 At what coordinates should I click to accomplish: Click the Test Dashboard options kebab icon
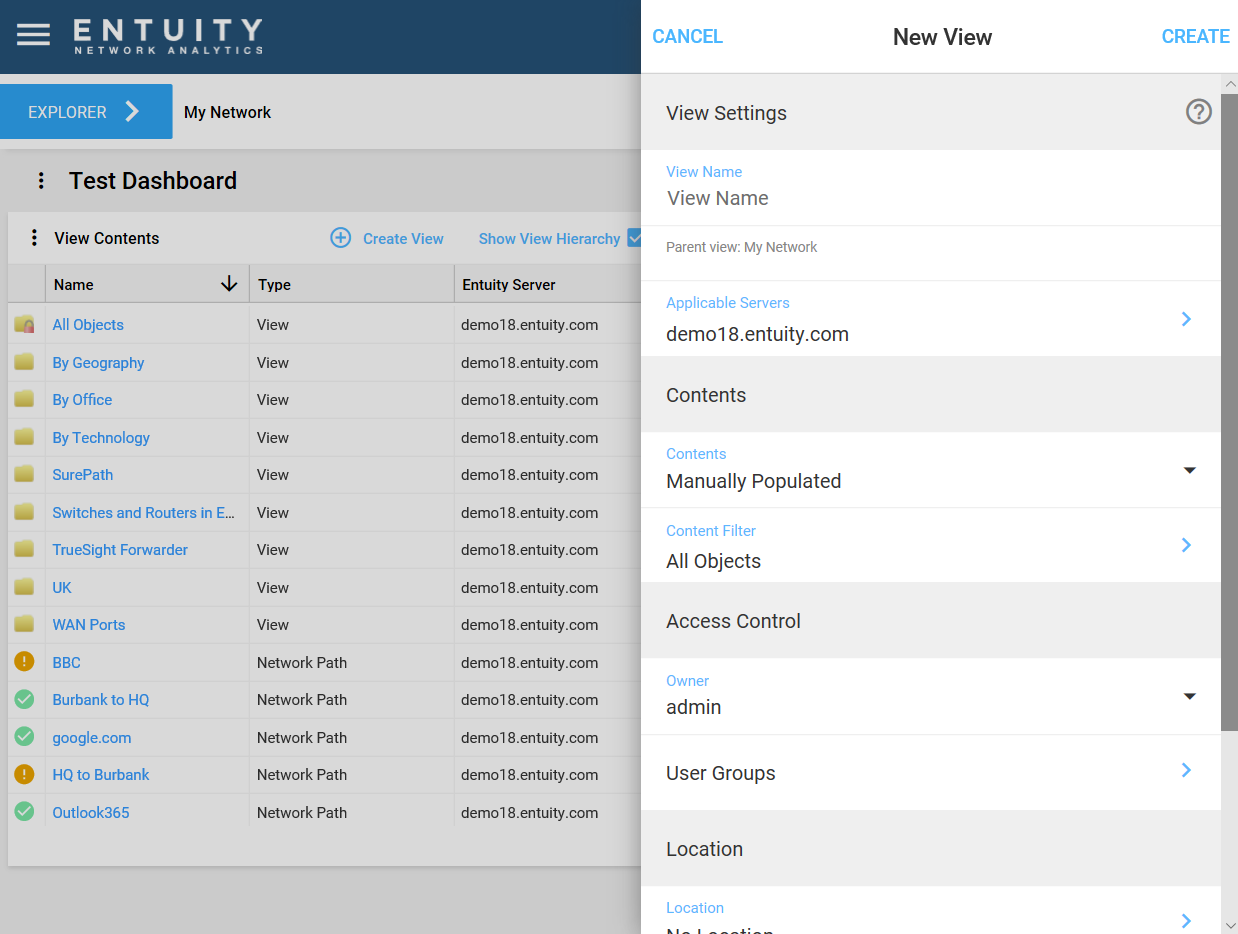[x=40, y=180]
